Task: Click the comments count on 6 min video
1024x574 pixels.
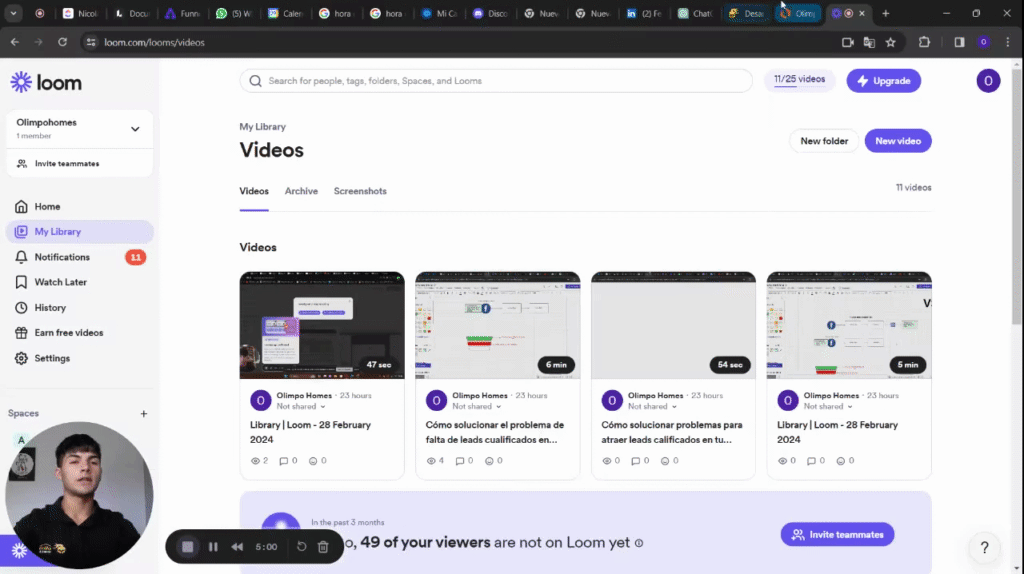Action: pyautogui.click(x=464, y=461)
